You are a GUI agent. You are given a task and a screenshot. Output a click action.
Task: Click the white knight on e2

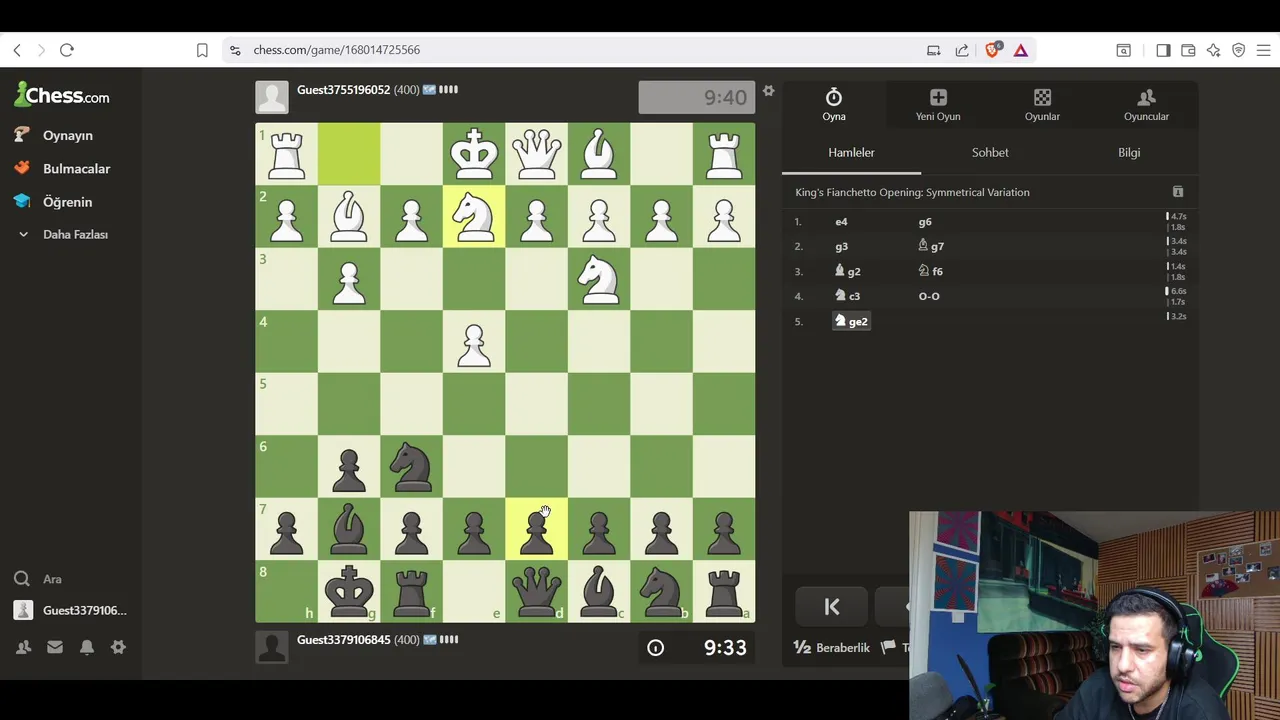coord(474,216)
